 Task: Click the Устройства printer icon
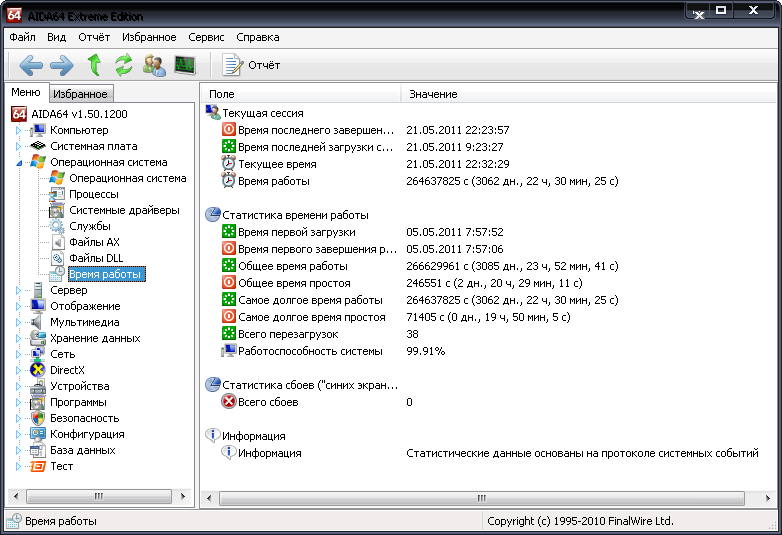coord(38,386)
